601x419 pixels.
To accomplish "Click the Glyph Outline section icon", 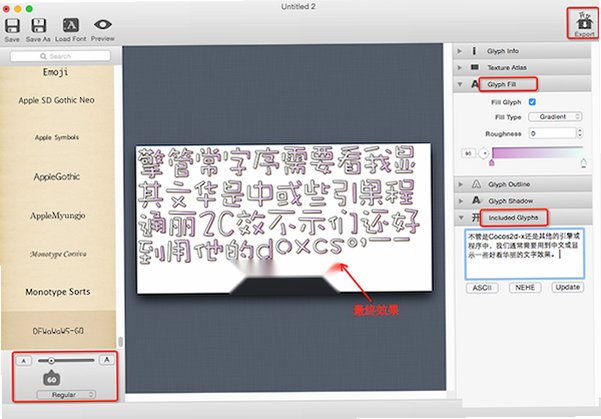I will 476,184.
